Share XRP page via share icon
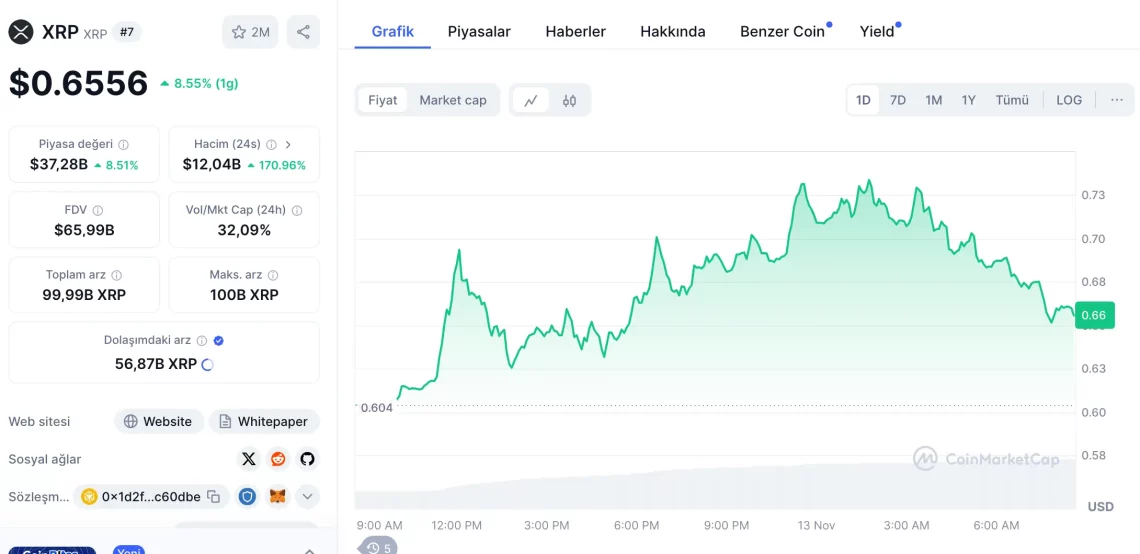 click(303, 32)
